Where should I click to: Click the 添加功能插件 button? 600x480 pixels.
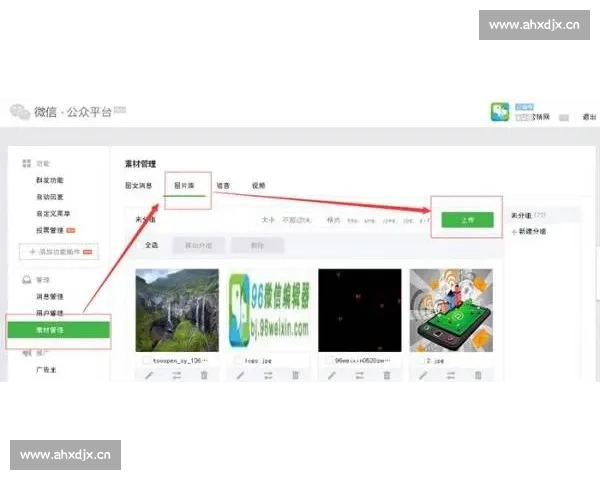coord(59,252)
